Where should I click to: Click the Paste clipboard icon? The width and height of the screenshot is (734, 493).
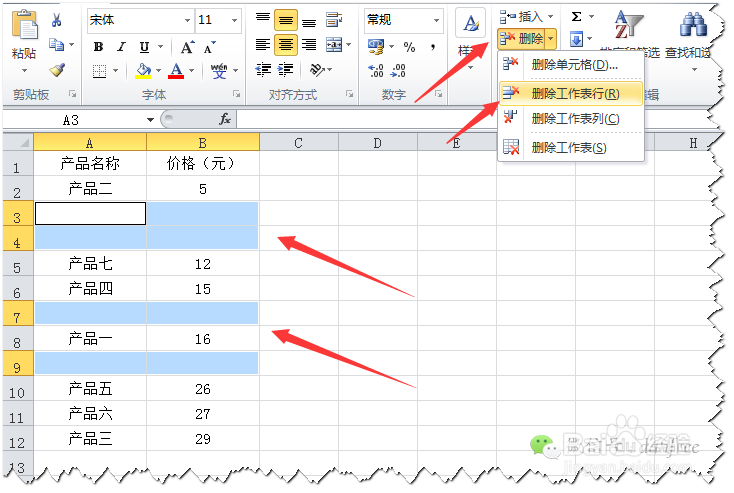coord(24,24)
